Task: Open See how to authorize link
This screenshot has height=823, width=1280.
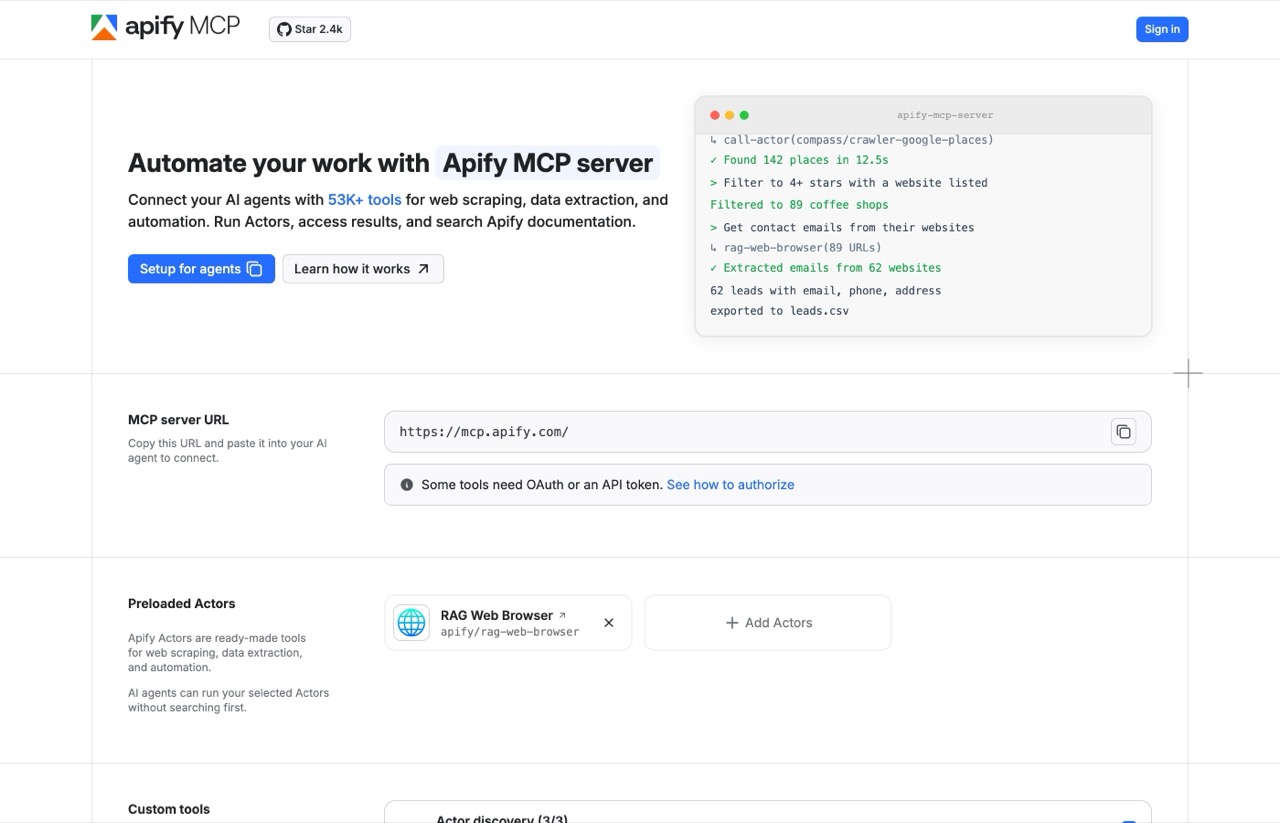Action: 731,485
